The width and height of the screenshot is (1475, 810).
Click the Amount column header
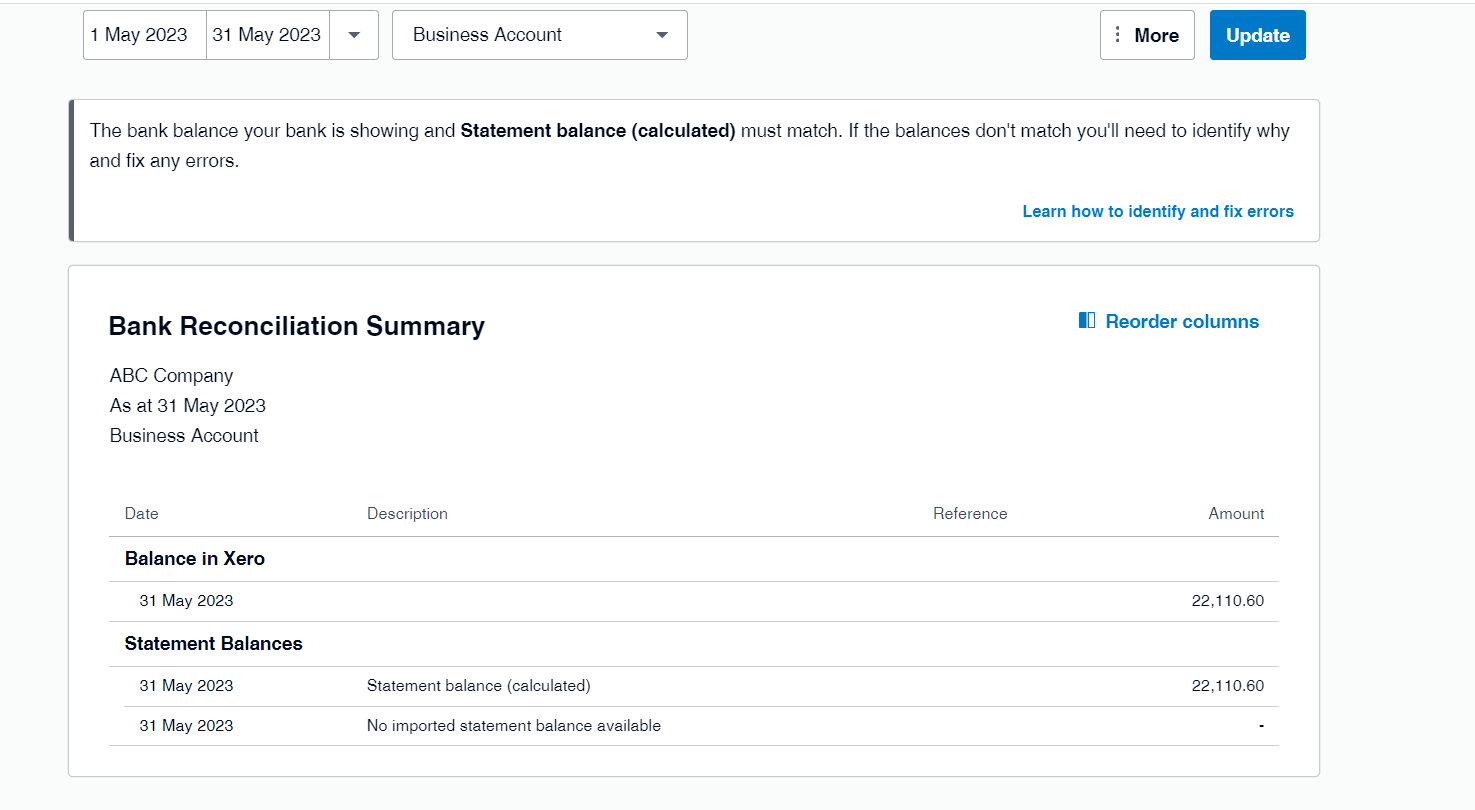[1236, 514]
